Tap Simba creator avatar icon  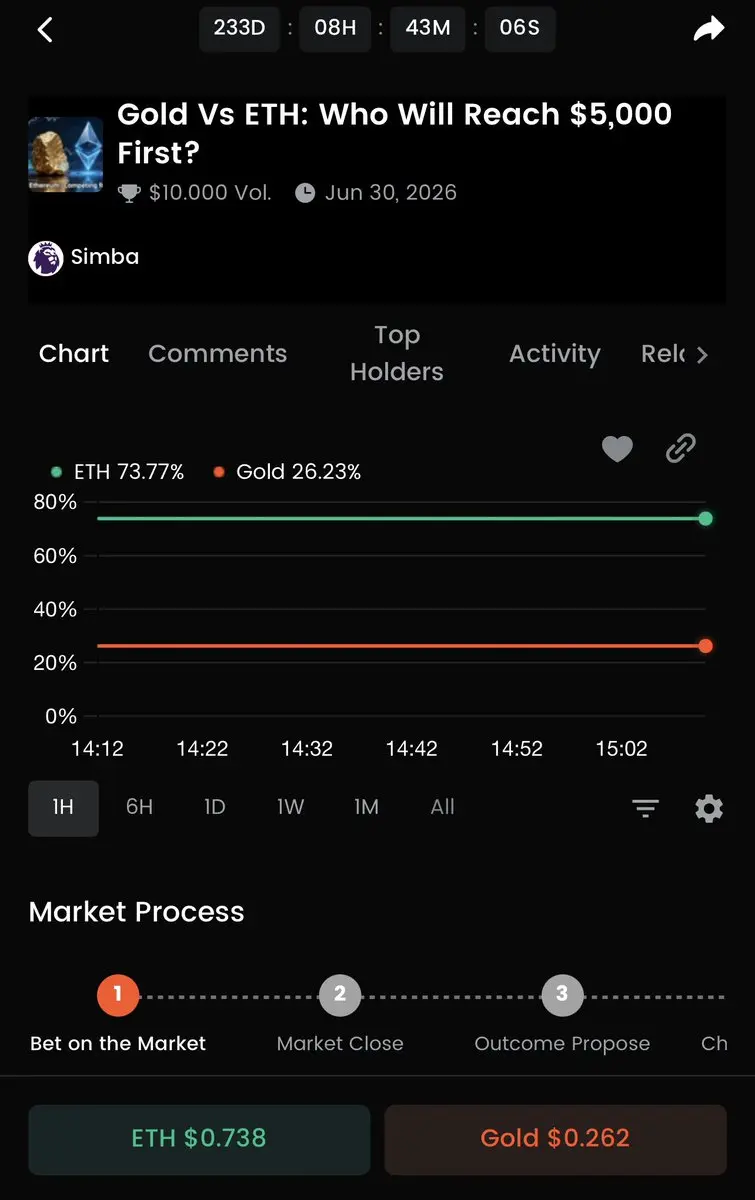(46, 258)
